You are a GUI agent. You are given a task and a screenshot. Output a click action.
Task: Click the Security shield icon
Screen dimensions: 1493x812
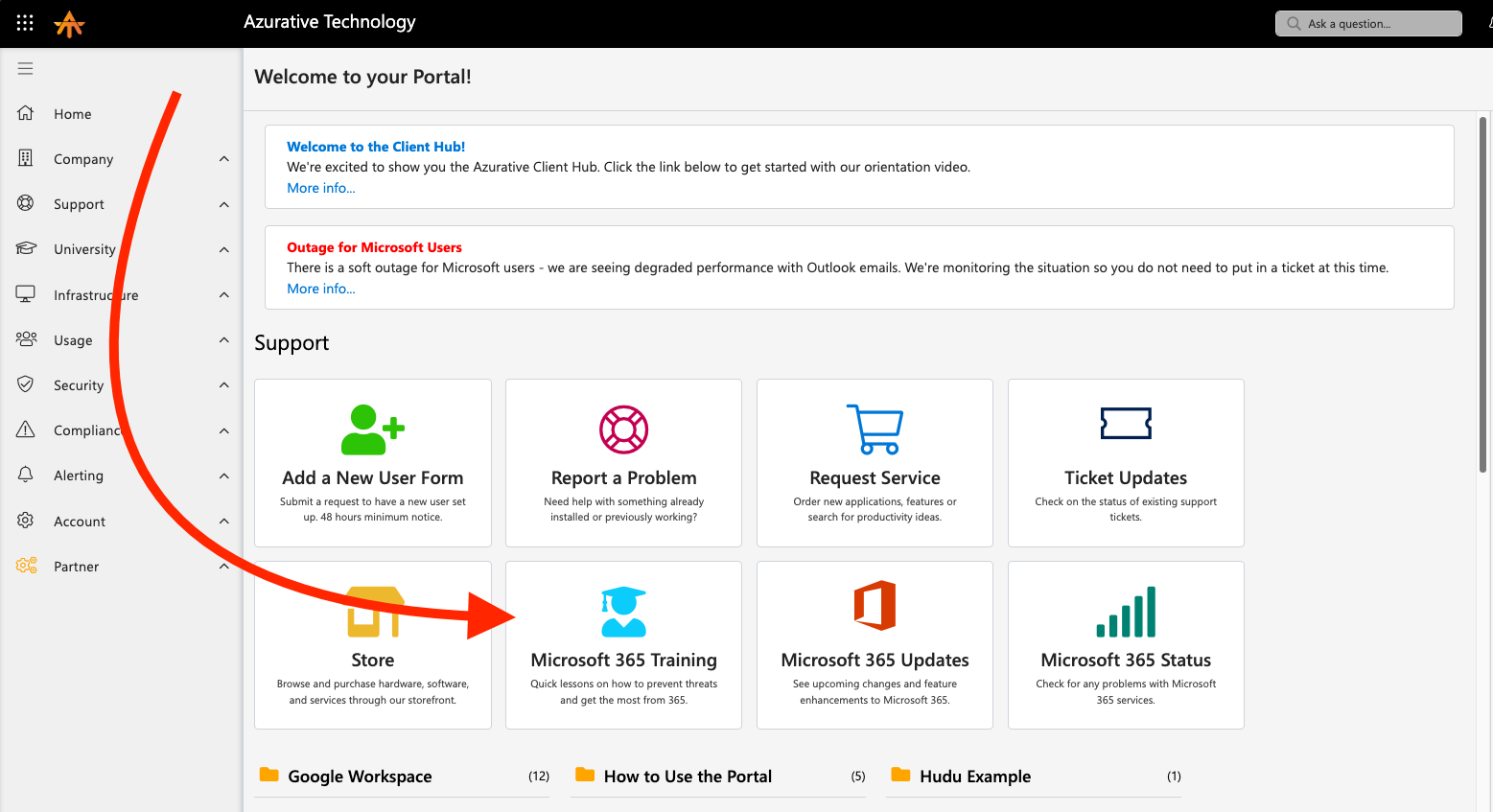pyautogui.click(x=26, y=384)
